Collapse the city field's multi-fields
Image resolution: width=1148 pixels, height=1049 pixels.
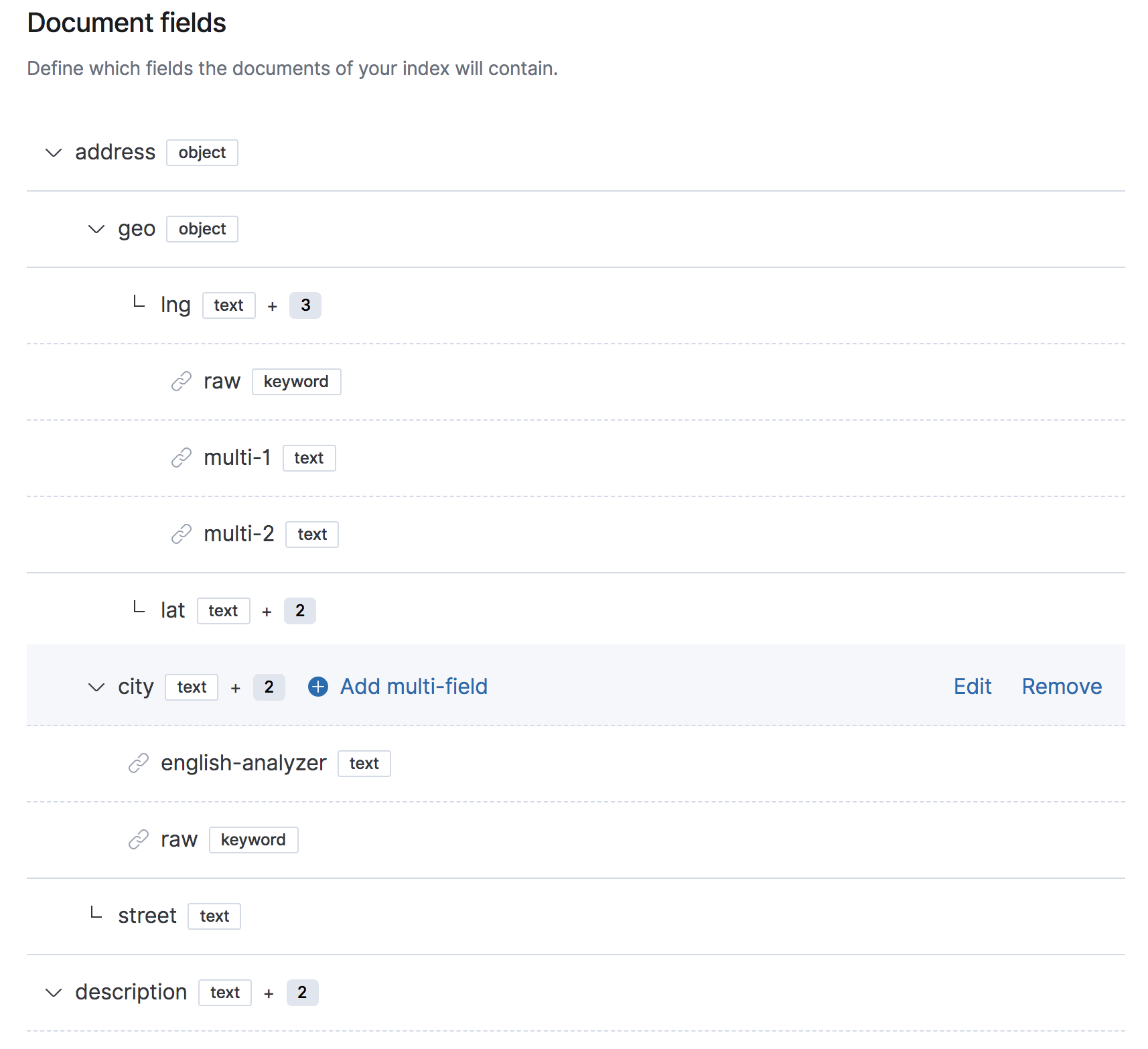[x=96, y=687]
